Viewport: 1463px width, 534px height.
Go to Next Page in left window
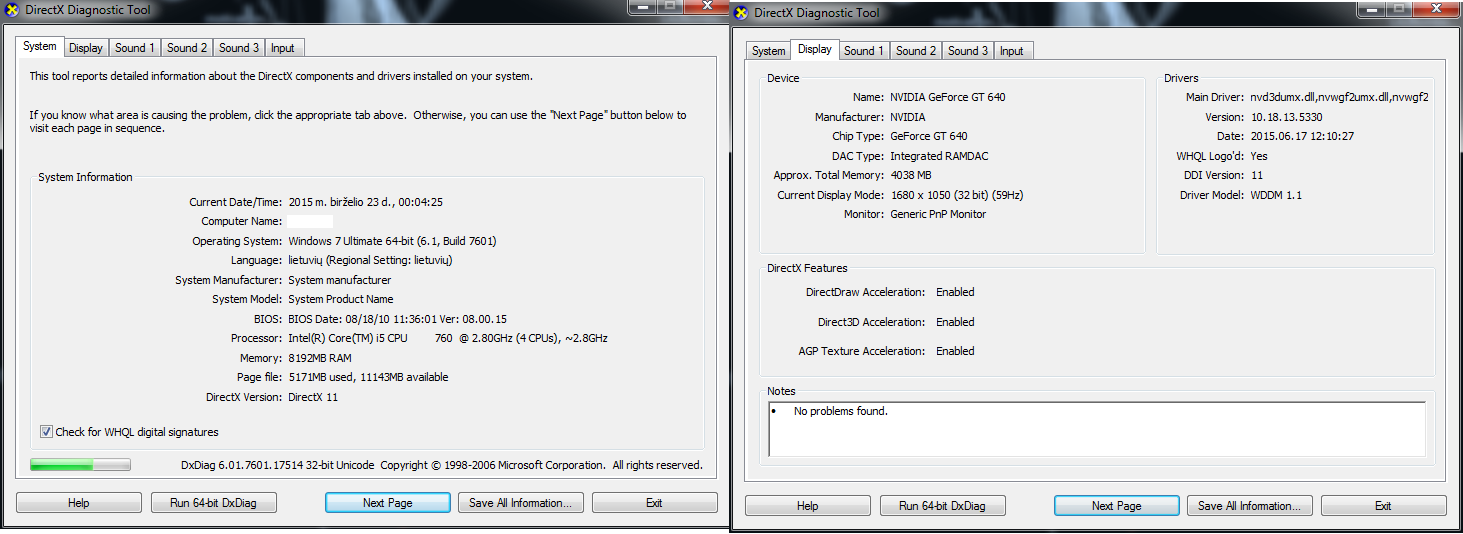pos(388,503)
